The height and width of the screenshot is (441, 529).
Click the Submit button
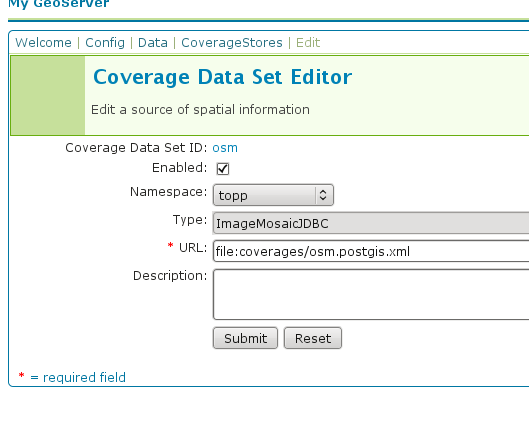tap(245, 338)
